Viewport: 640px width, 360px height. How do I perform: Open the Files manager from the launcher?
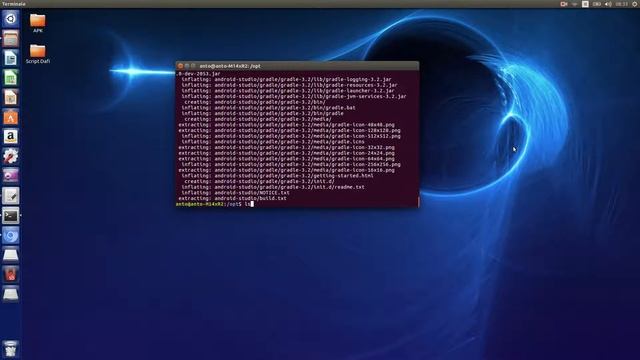coord(11,38)
